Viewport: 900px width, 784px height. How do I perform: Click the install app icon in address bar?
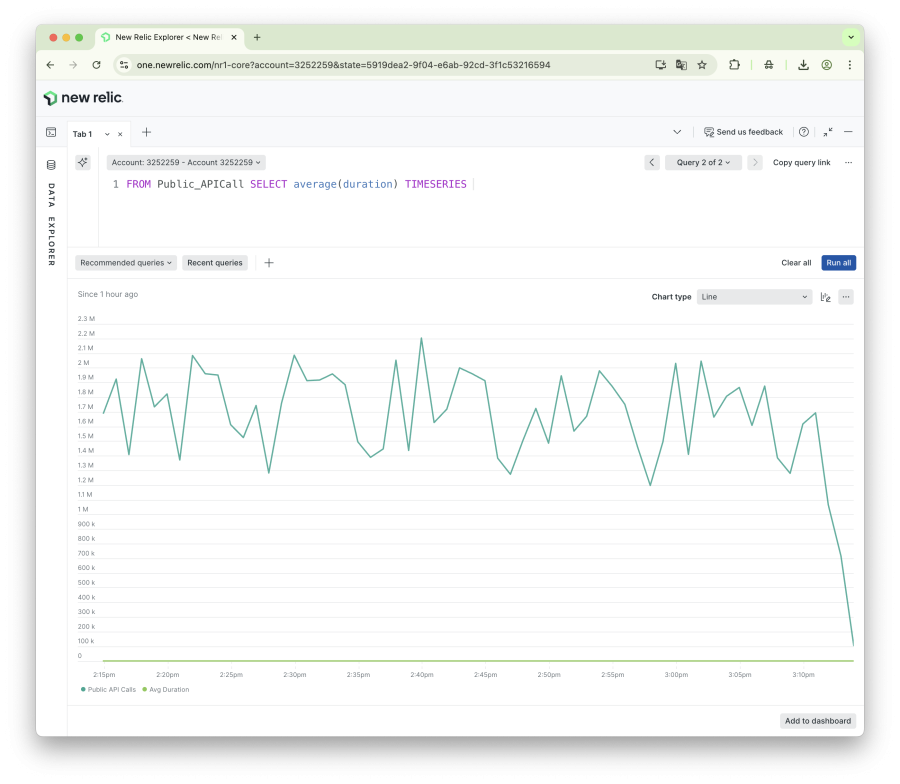point(661,65)
